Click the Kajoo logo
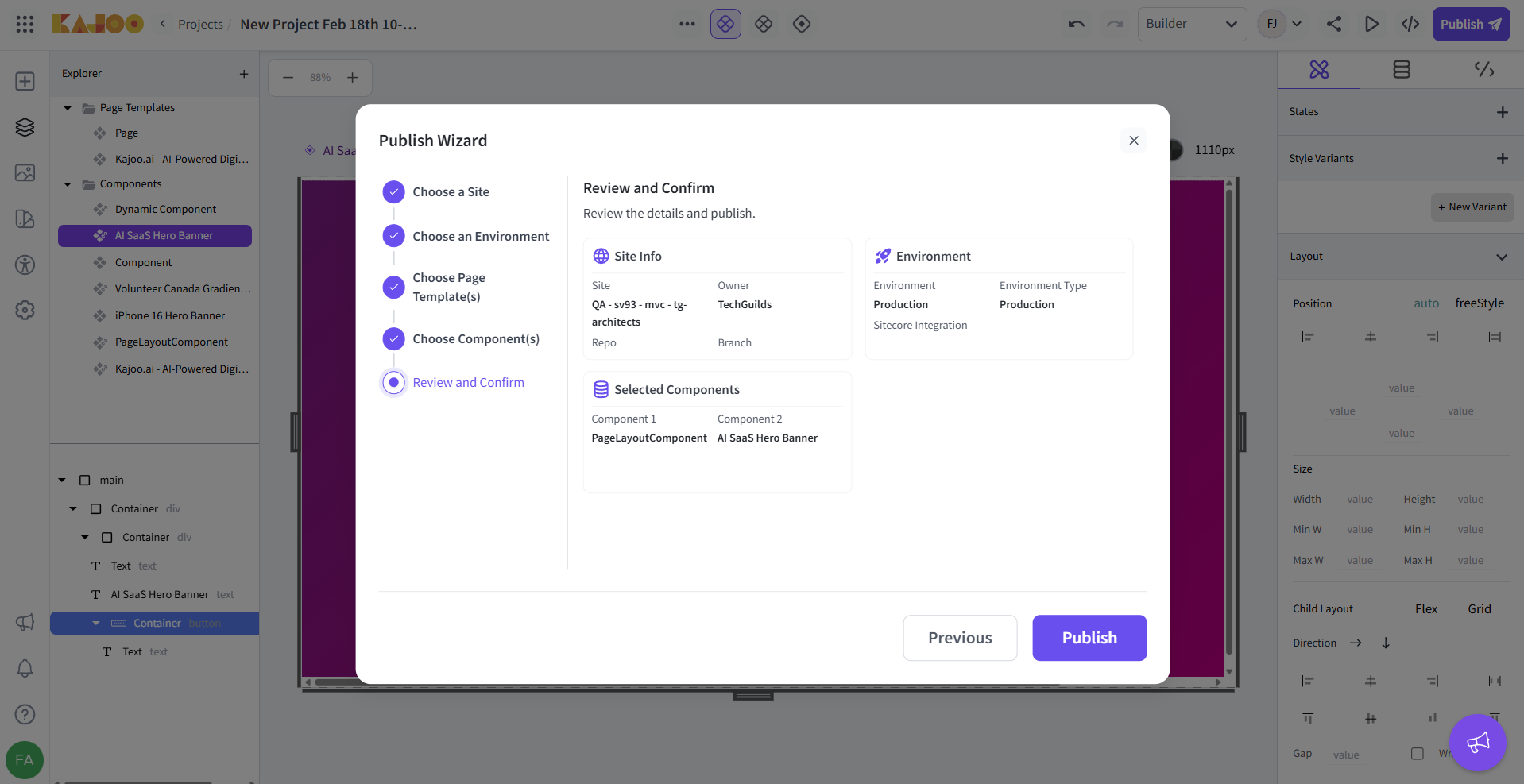This screenshot has height=784, width=1524. coord(98,24)
